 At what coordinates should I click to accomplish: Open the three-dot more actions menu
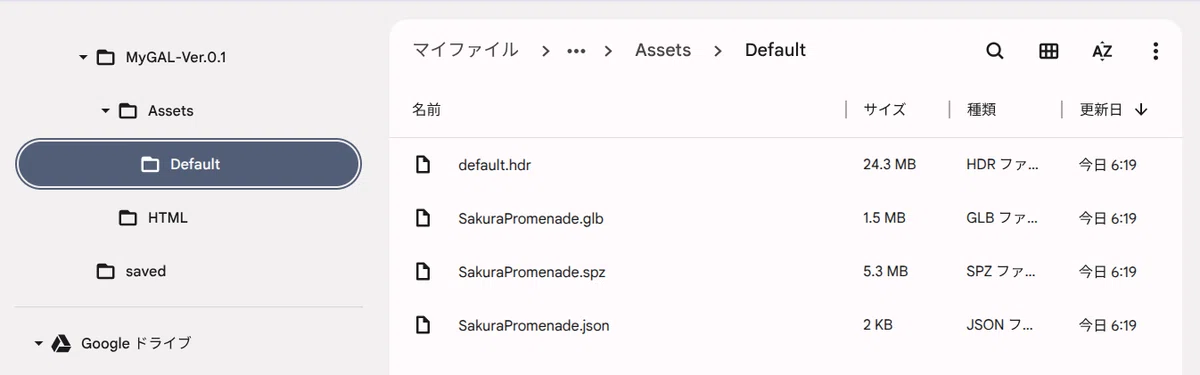1156,51
